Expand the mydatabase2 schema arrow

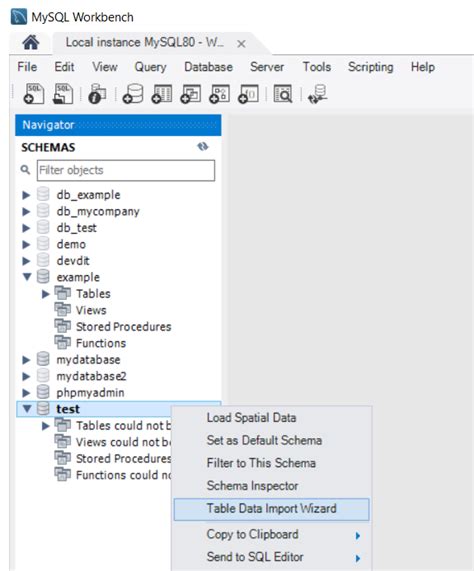coord(26,376)
